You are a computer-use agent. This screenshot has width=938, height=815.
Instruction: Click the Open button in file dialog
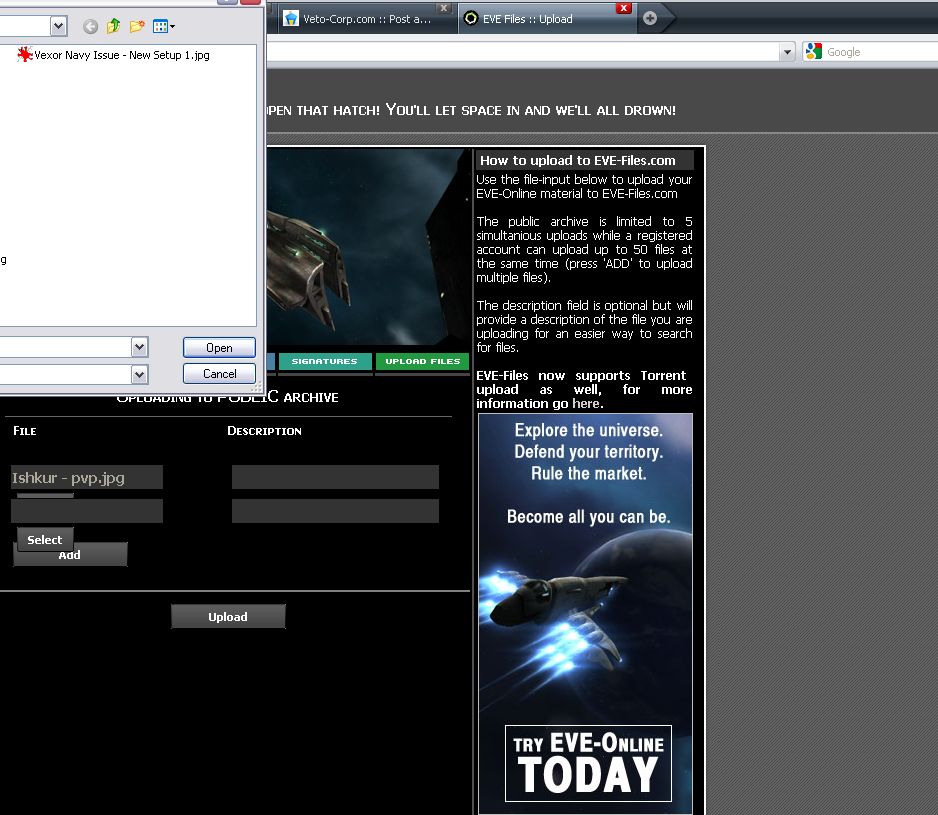point(220,348)
